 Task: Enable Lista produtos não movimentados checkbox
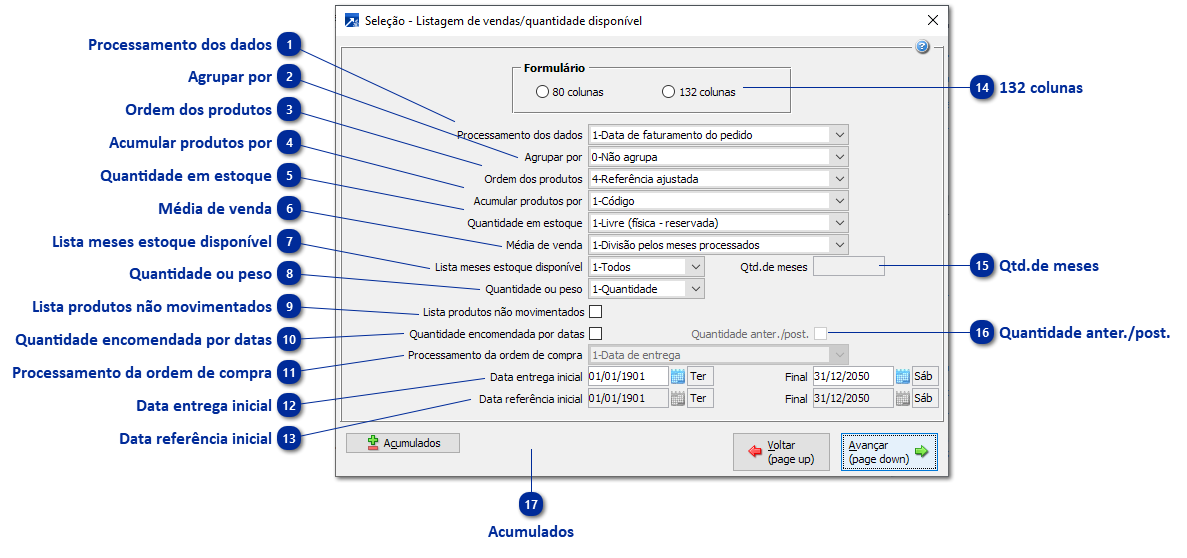(x=596, y=311)
